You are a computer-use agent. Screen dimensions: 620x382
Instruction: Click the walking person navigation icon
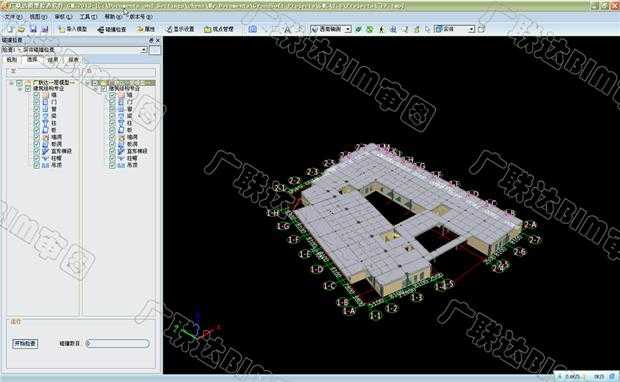tap(381, 29)
